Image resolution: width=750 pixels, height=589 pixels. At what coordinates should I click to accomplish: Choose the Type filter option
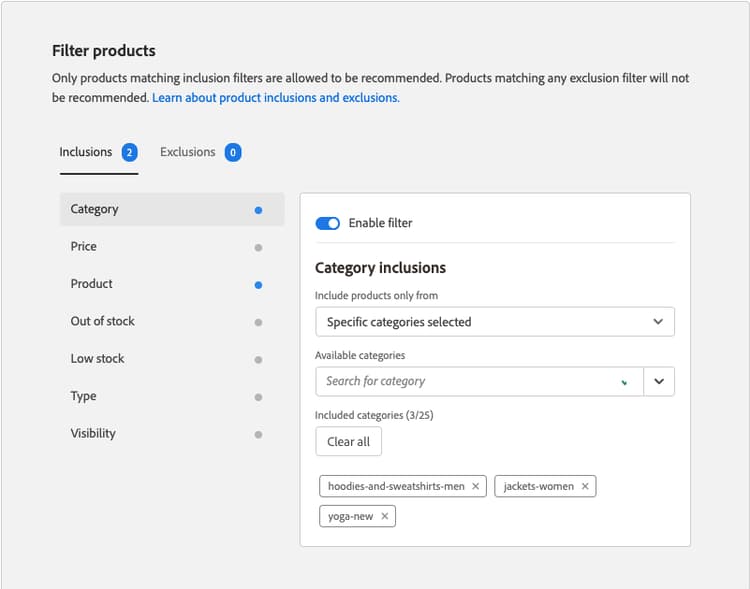point(84,396)
